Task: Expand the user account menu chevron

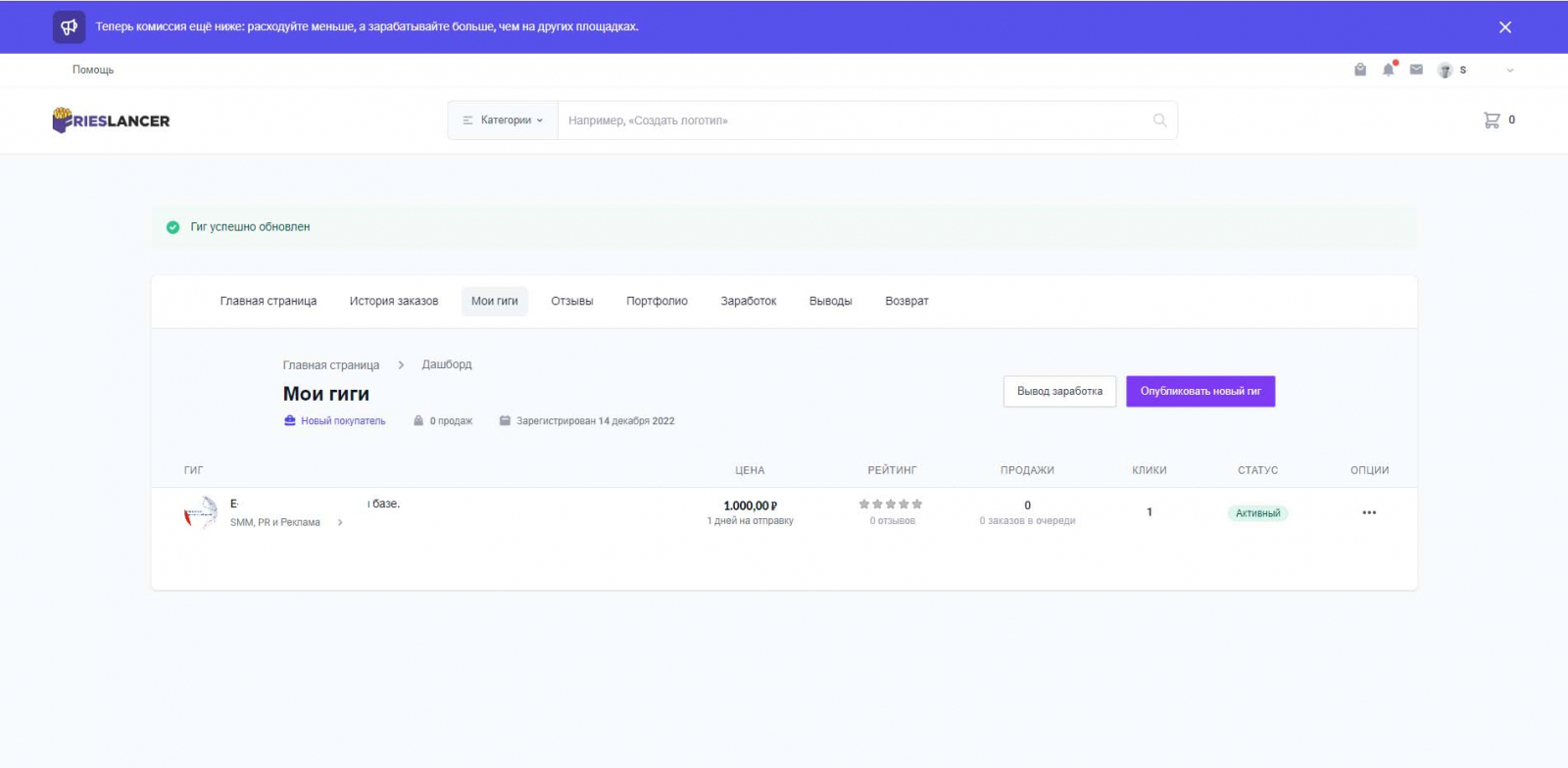Action: [1510, 71]
